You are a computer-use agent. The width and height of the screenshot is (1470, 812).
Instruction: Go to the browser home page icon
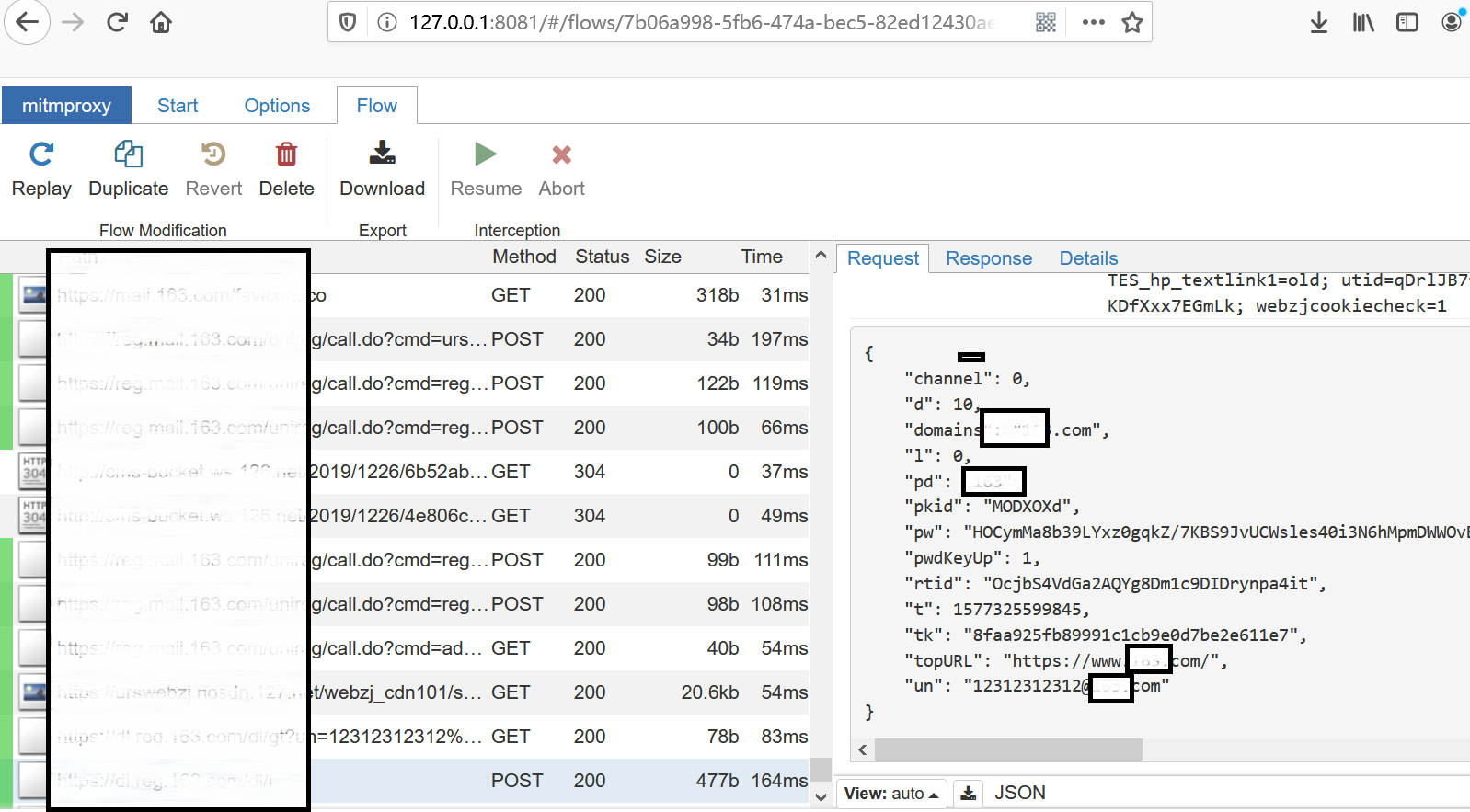pos(161,22)
